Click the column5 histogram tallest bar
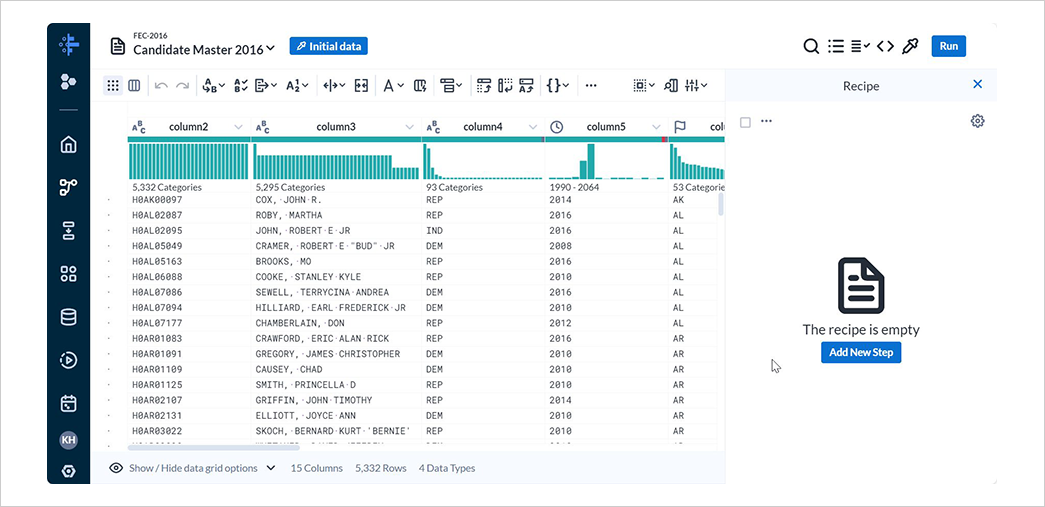The height and width of the screenshot is (507, 1045). pyautogui.click(x=590, y=162)
